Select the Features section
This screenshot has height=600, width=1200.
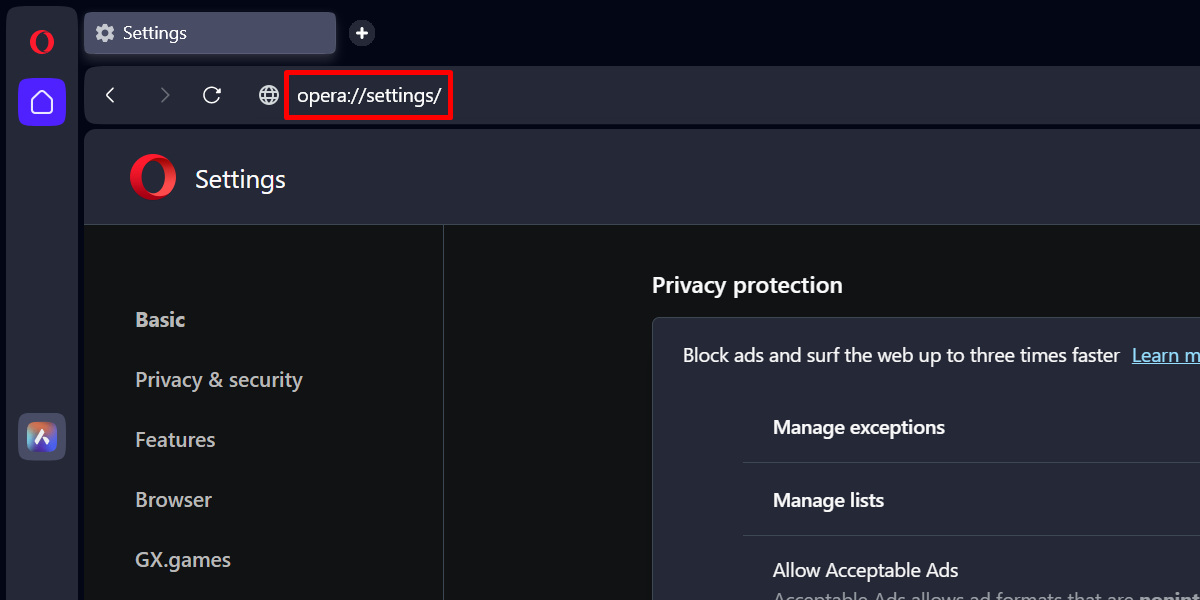(175, 439)
